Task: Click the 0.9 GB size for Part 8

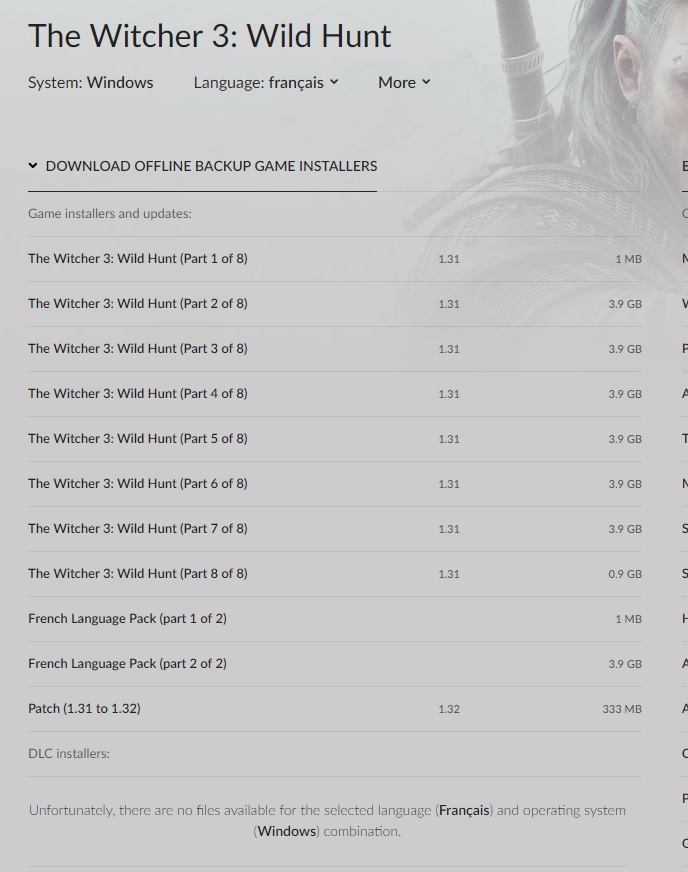Action: click(625, 574)
